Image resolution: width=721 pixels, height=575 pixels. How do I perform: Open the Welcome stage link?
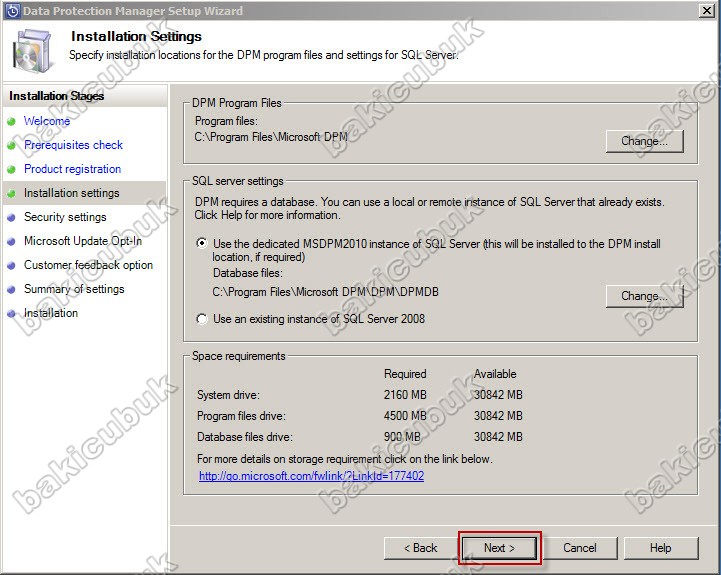coord(47,121)
